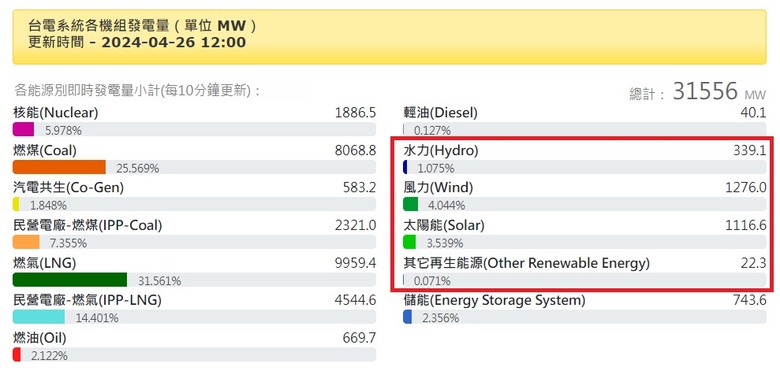Click the dark green LNG bar
The image size is (780, 371).
click(70, 279)
